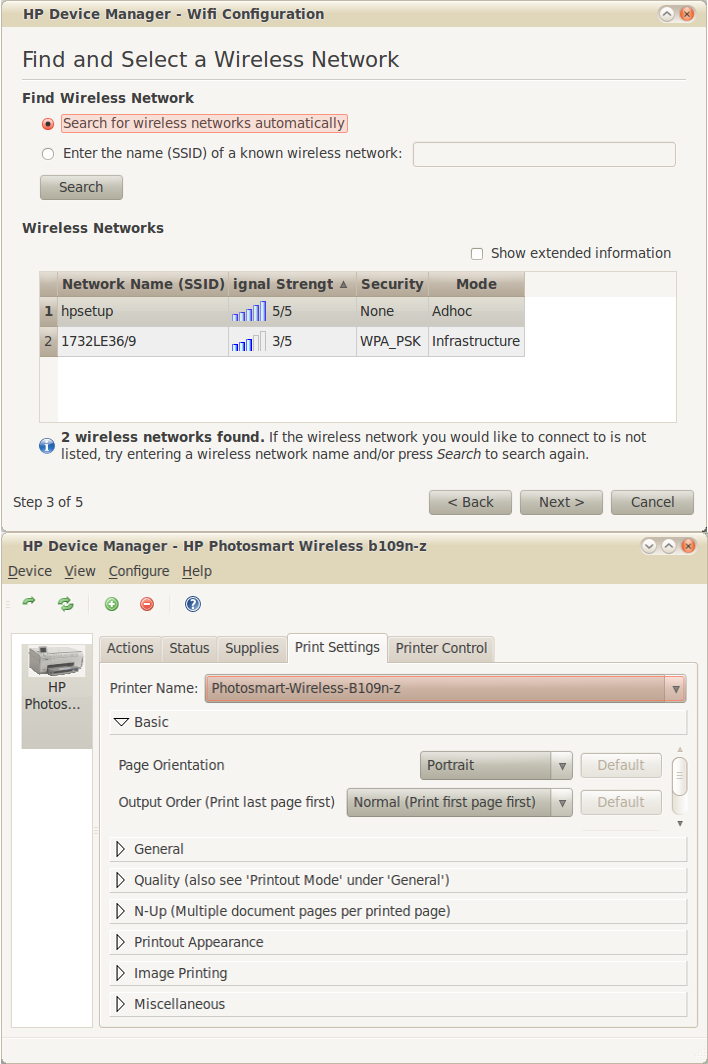Click the 1732LE36/9 signal strength bars icon
Viewport: 708px width, 1064px height.
click(248, 342)
